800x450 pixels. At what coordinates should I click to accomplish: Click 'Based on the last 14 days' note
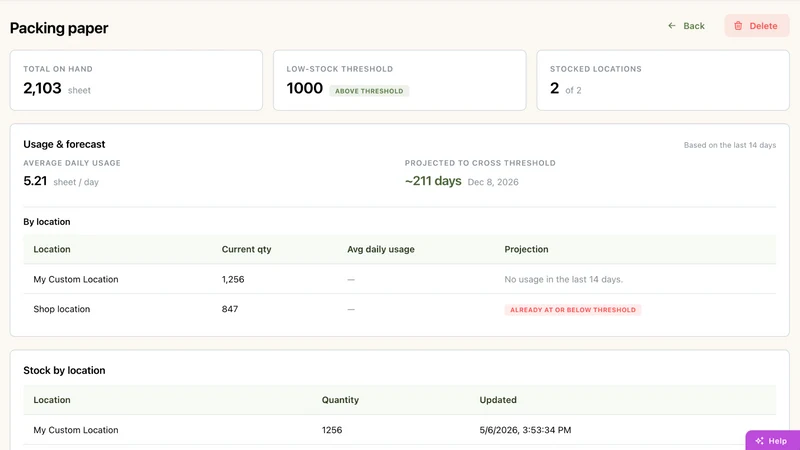click(x=730, y=145)
